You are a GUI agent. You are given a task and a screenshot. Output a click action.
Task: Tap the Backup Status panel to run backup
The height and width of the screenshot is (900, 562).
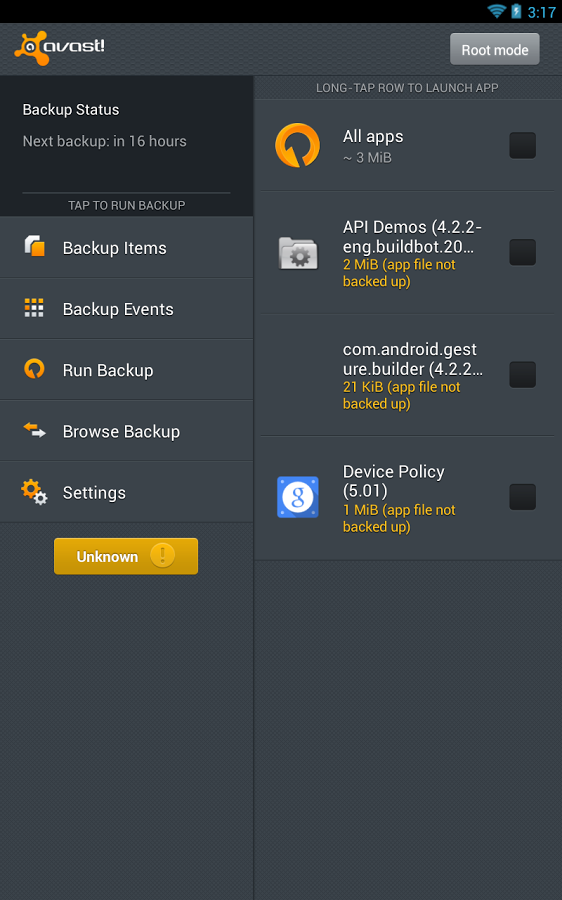[x=126, y=146]
